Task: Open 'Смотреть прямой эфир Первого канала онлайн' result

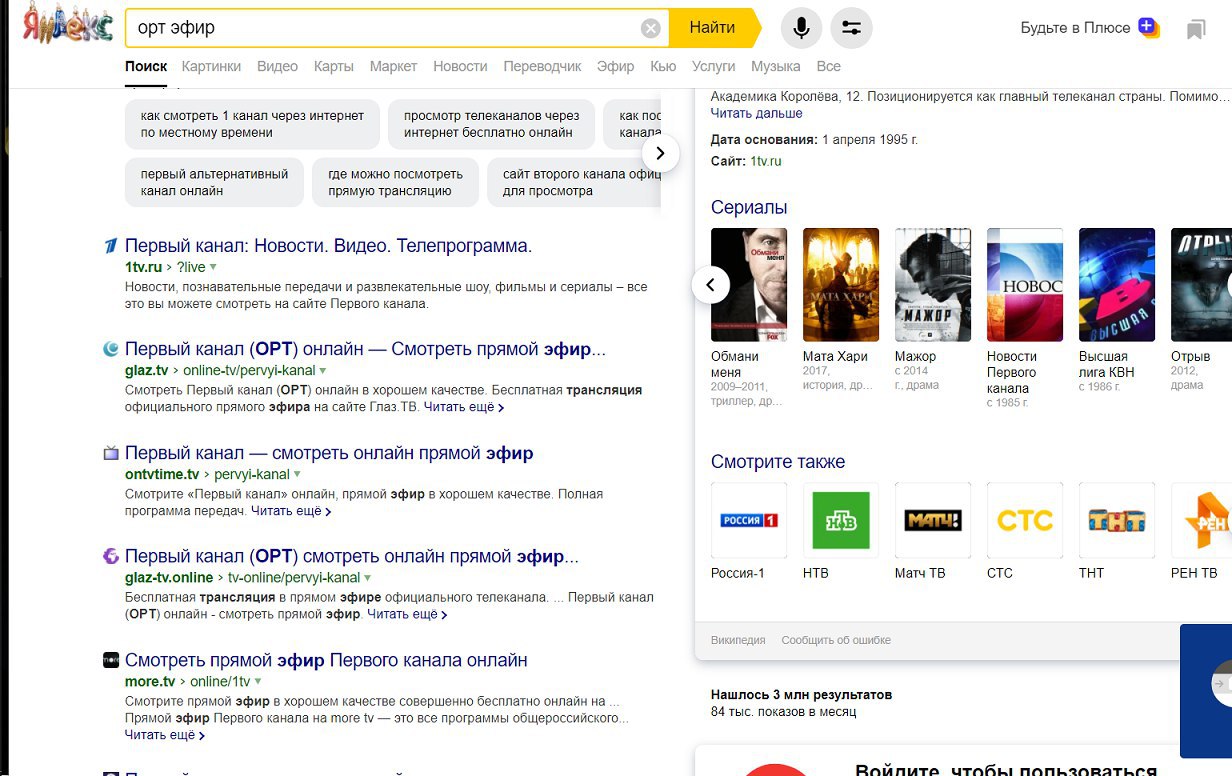Action: click(326, 660)
